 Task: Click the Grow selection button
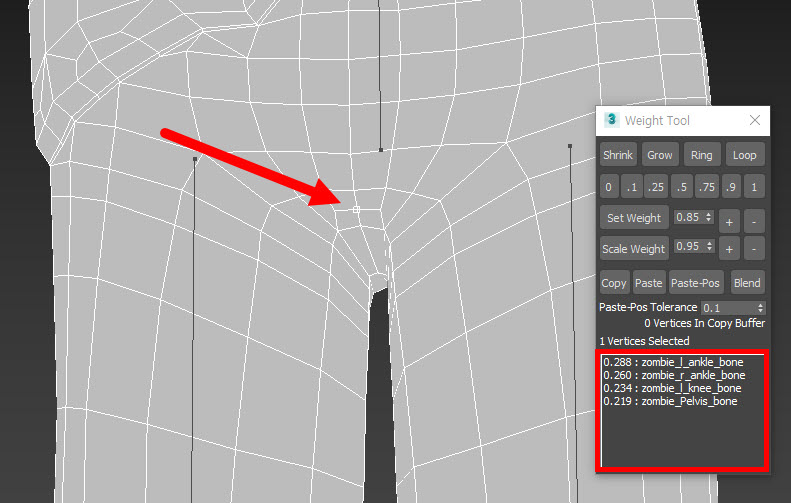[660, 155]
